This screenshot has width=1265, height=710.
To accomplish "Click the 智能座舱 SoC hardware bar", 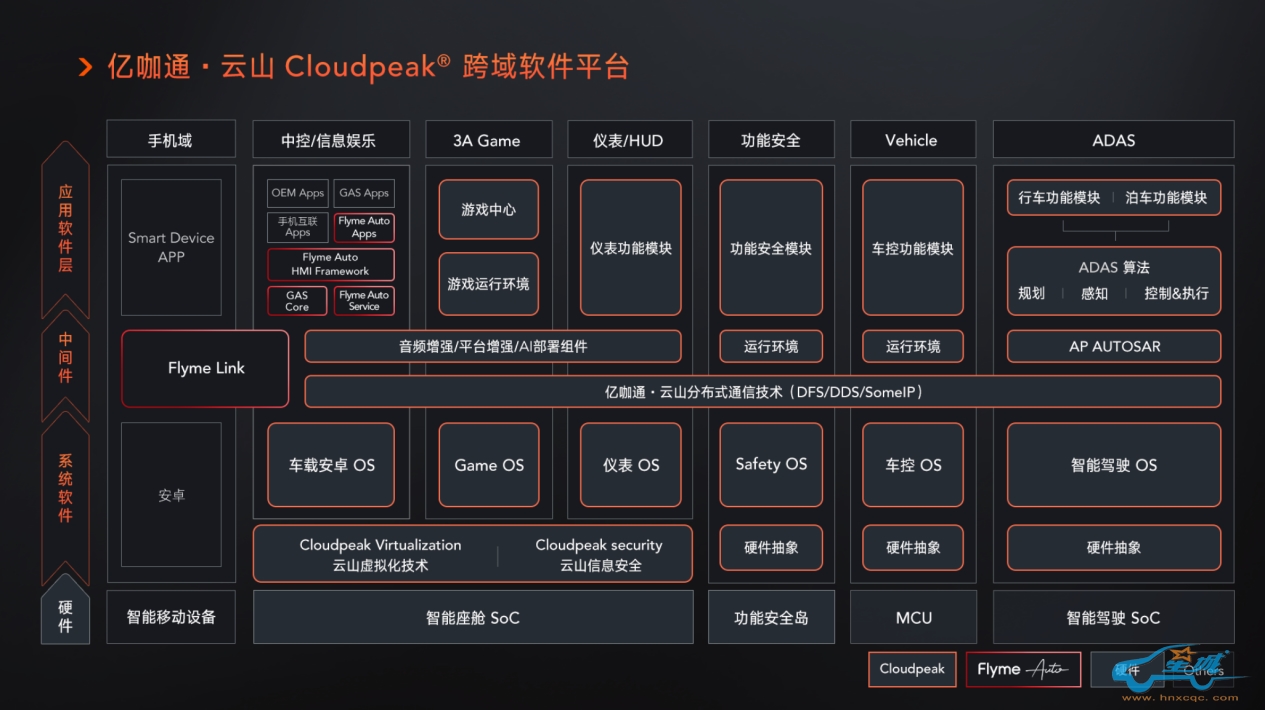I will click(x=472, y=617).
